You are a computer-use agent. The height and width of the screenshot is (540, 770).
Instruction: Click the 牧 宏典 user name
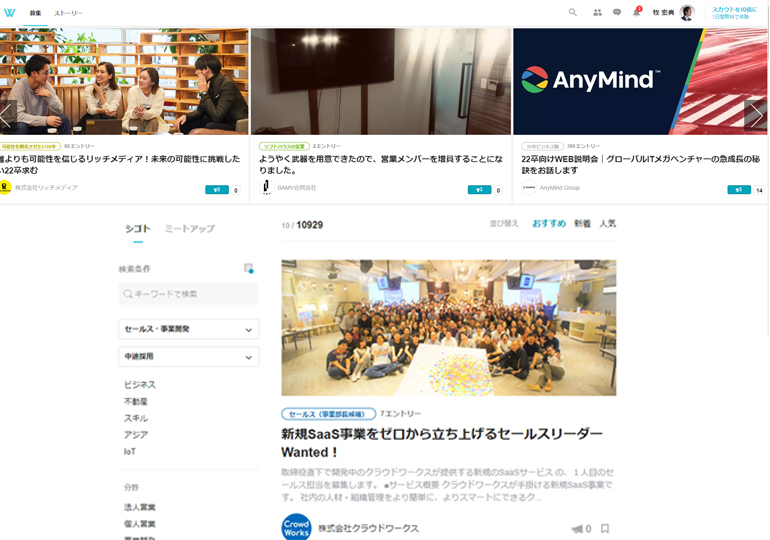coord(663,13)
